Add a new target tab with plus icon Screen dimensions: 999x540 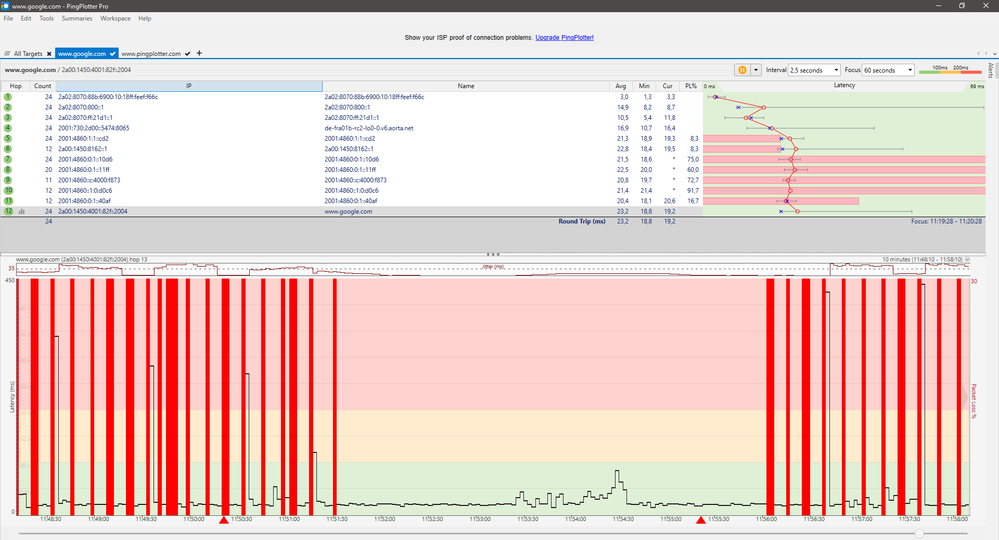coord(199,53)
